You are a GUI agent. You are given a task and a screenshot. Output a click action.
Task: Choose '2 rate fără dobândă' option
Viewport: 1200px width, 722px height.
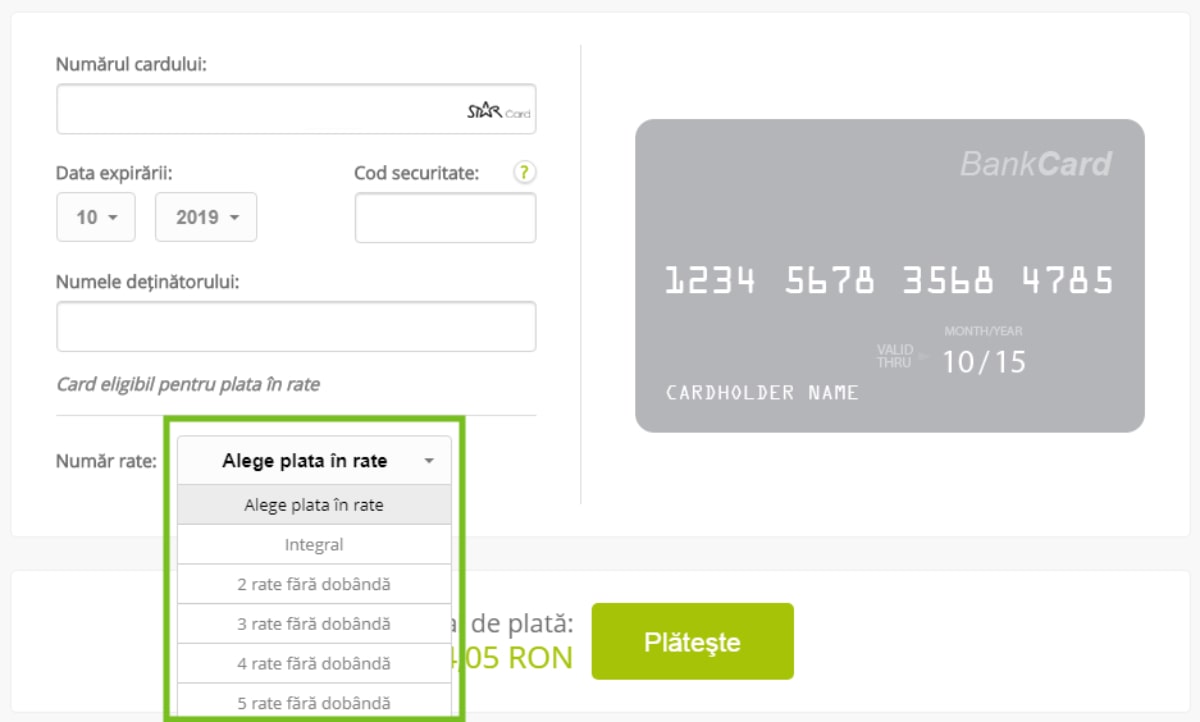314,584
